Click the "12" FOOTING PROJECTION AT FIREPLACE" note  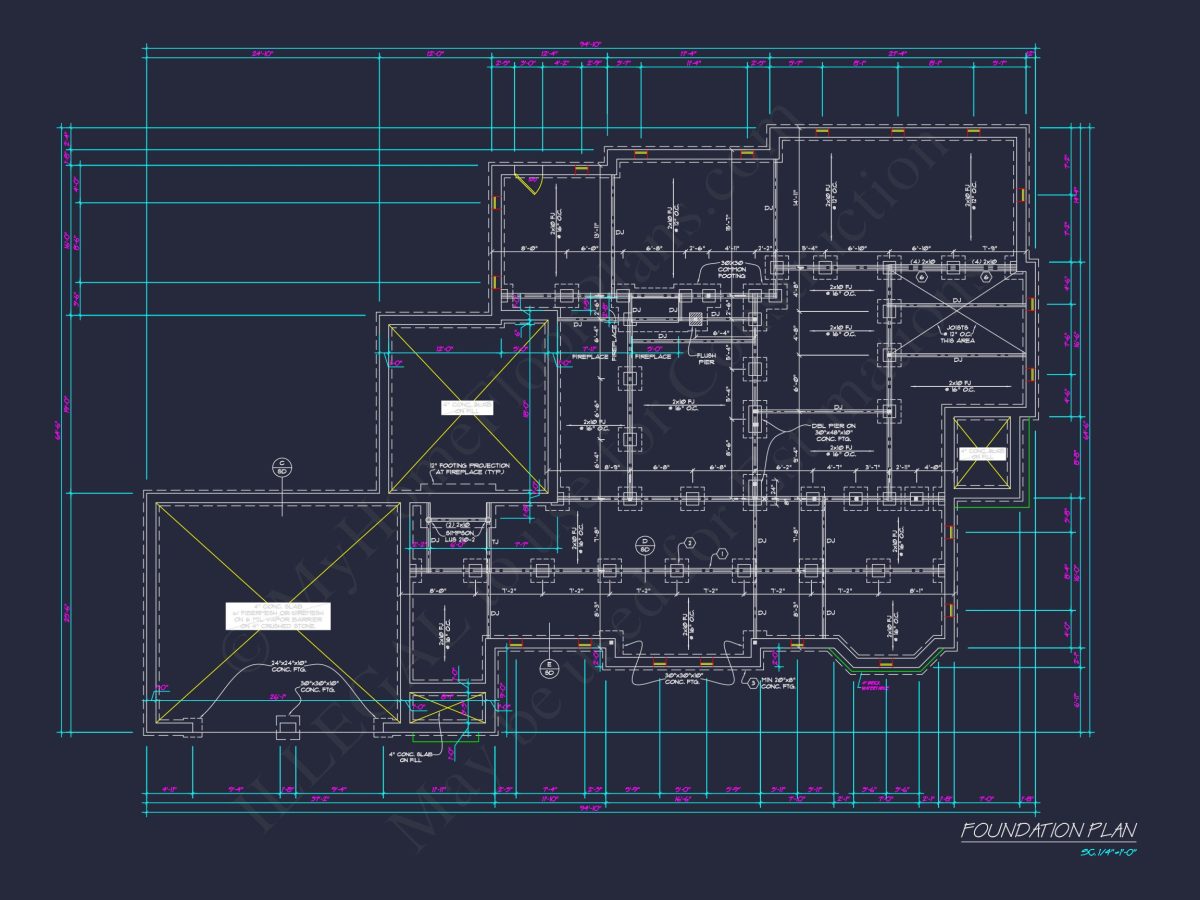pyautogui.click(x=472, y=468)
